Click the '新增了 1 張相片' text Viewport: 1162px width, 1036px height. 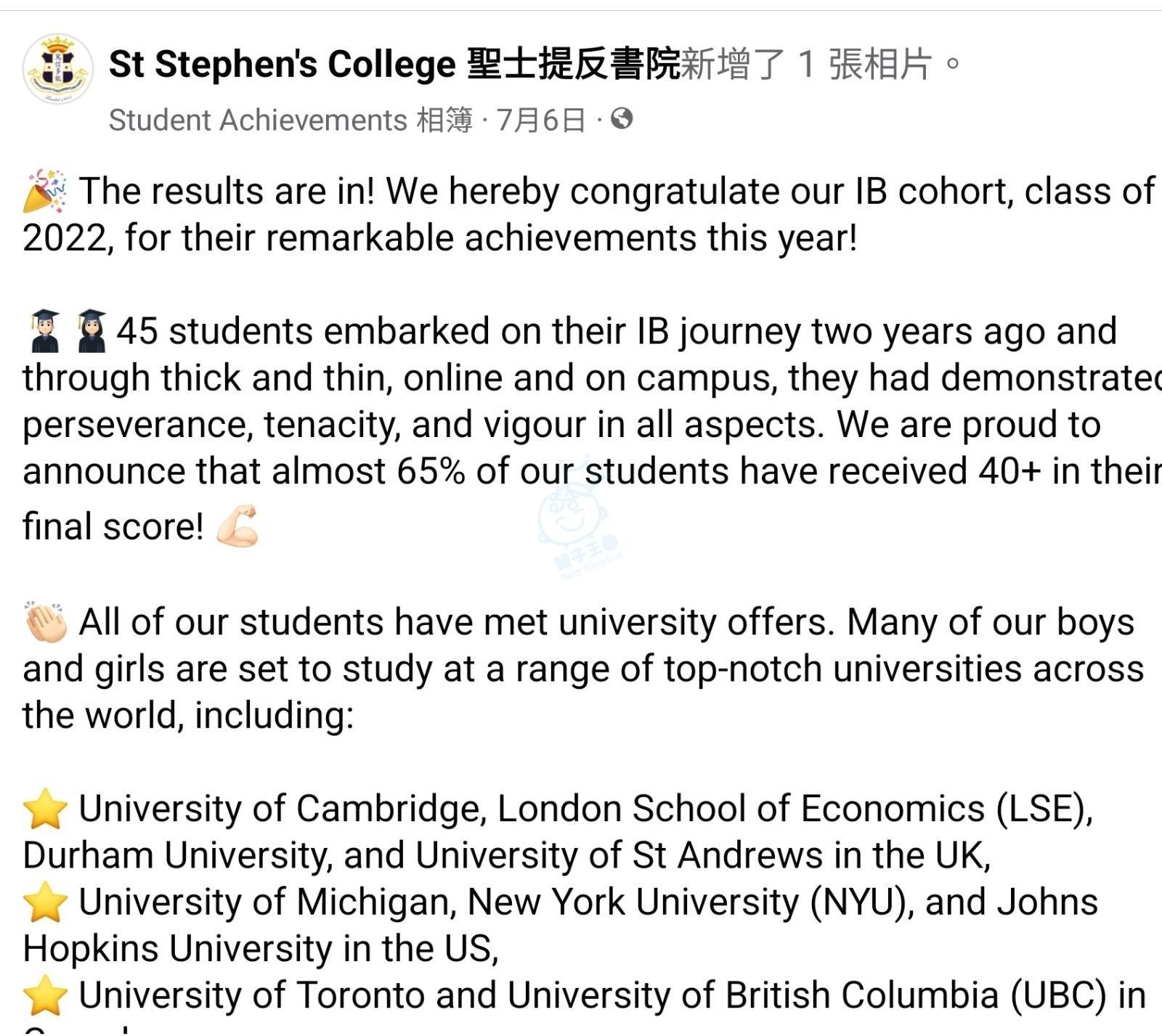tap(806, 64)
